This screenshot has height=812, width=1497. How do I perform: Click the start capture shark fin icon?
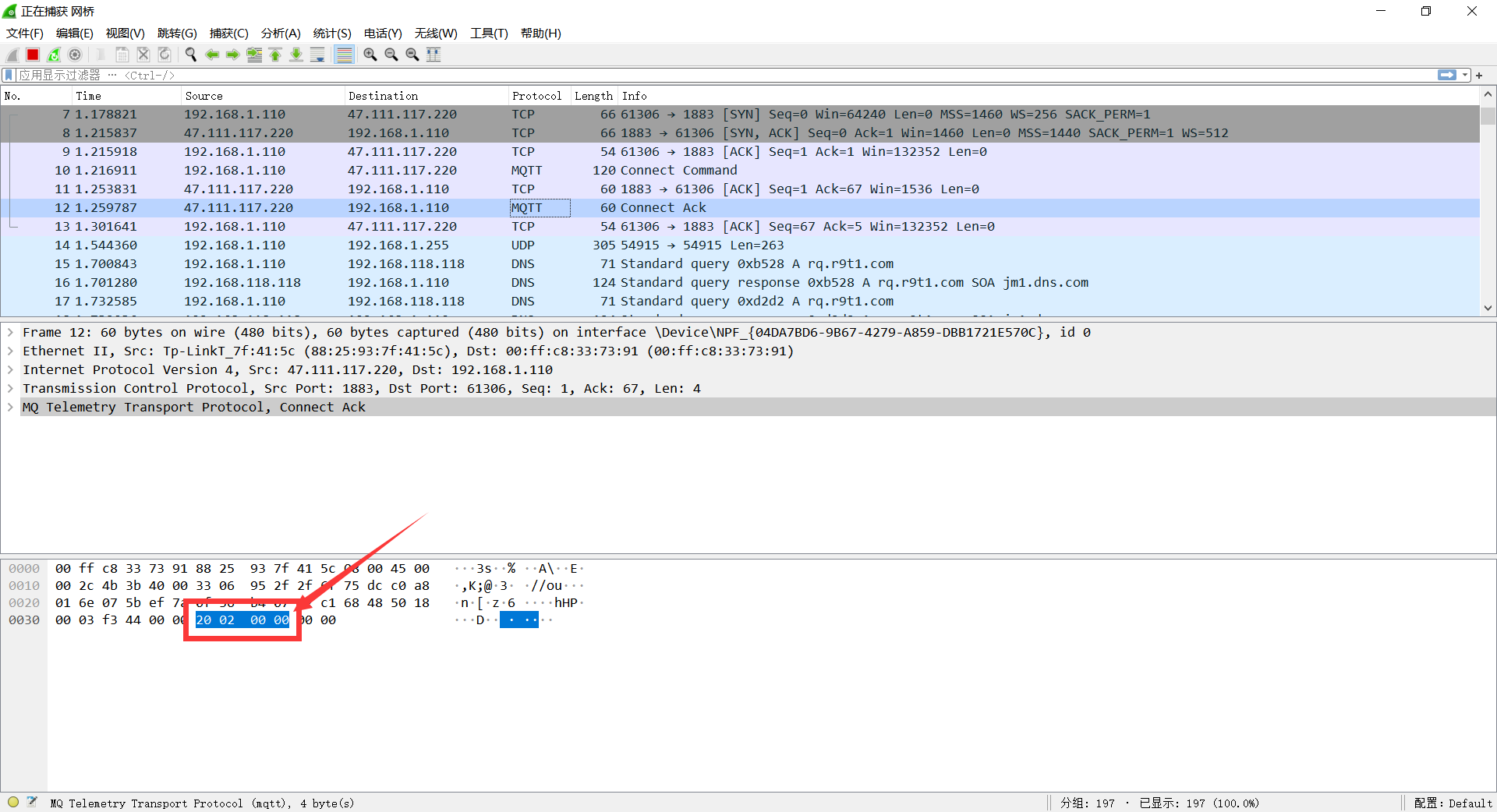12,55
